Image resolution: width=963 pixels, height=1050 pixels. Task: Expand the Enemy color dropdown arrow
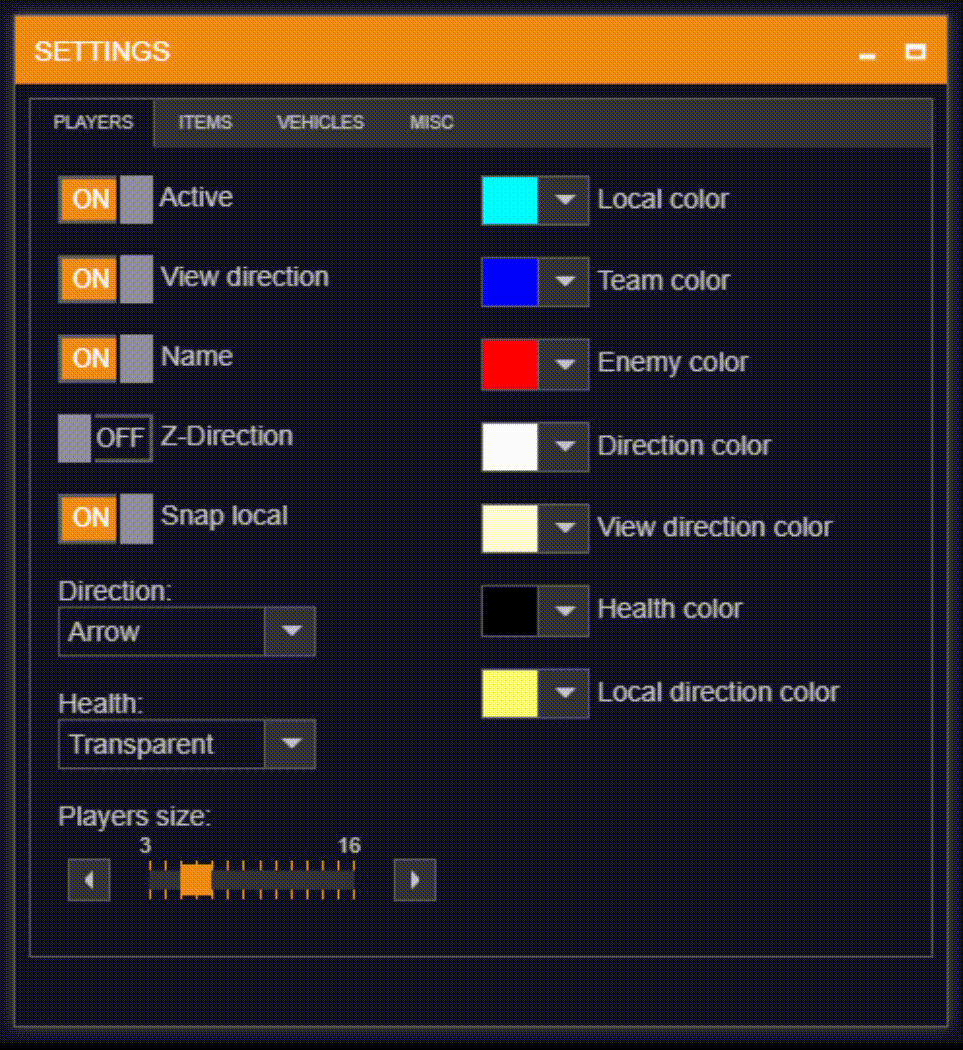coord(564,364)
